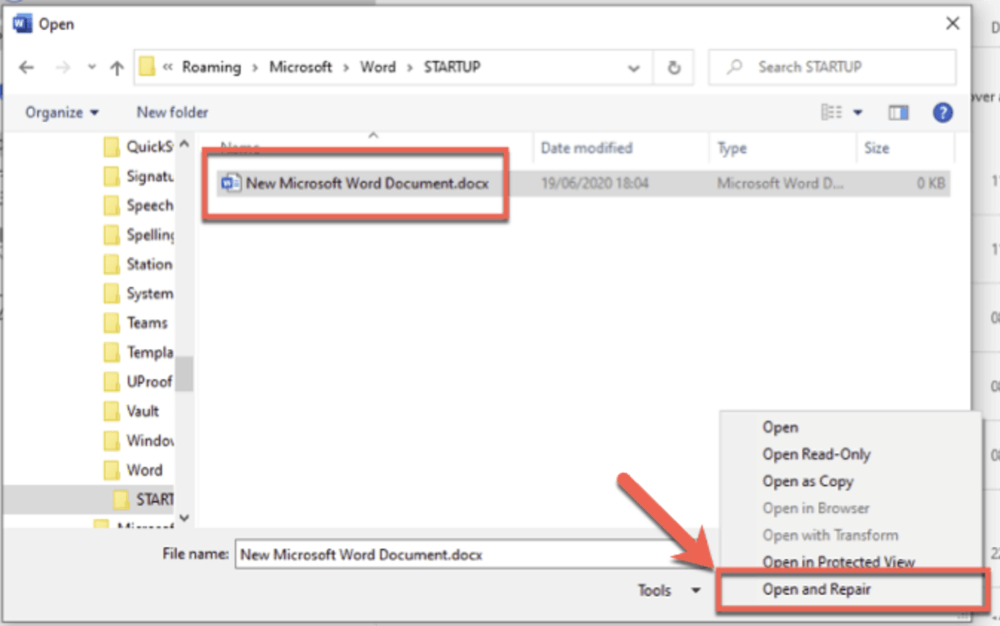The image size is (1000, 626).
Task: Expand the address bar path dropdown
Action: click(633, 68)
